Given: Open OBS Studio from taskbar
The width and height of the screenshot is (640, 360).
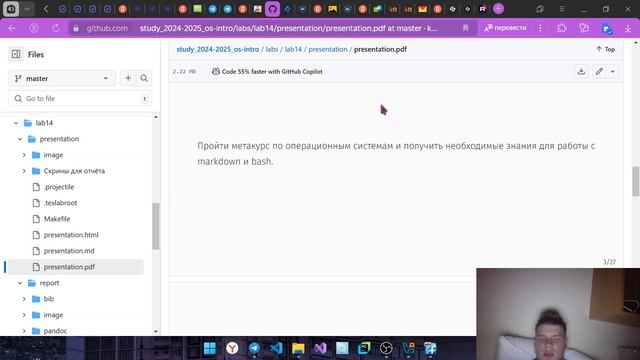Looking at the screenshot, I should 386,348.
